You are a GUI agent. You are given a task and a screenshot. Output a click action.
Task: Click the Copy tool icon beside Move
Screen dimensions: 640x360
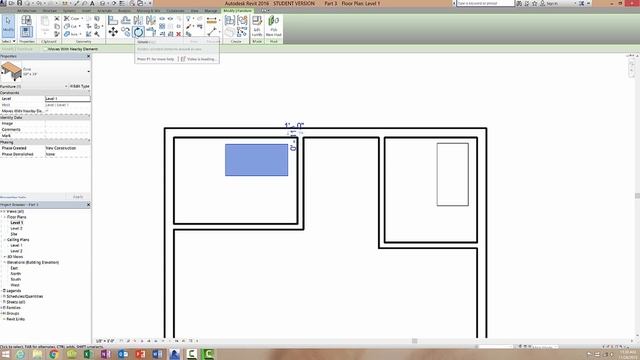(125, 32)
